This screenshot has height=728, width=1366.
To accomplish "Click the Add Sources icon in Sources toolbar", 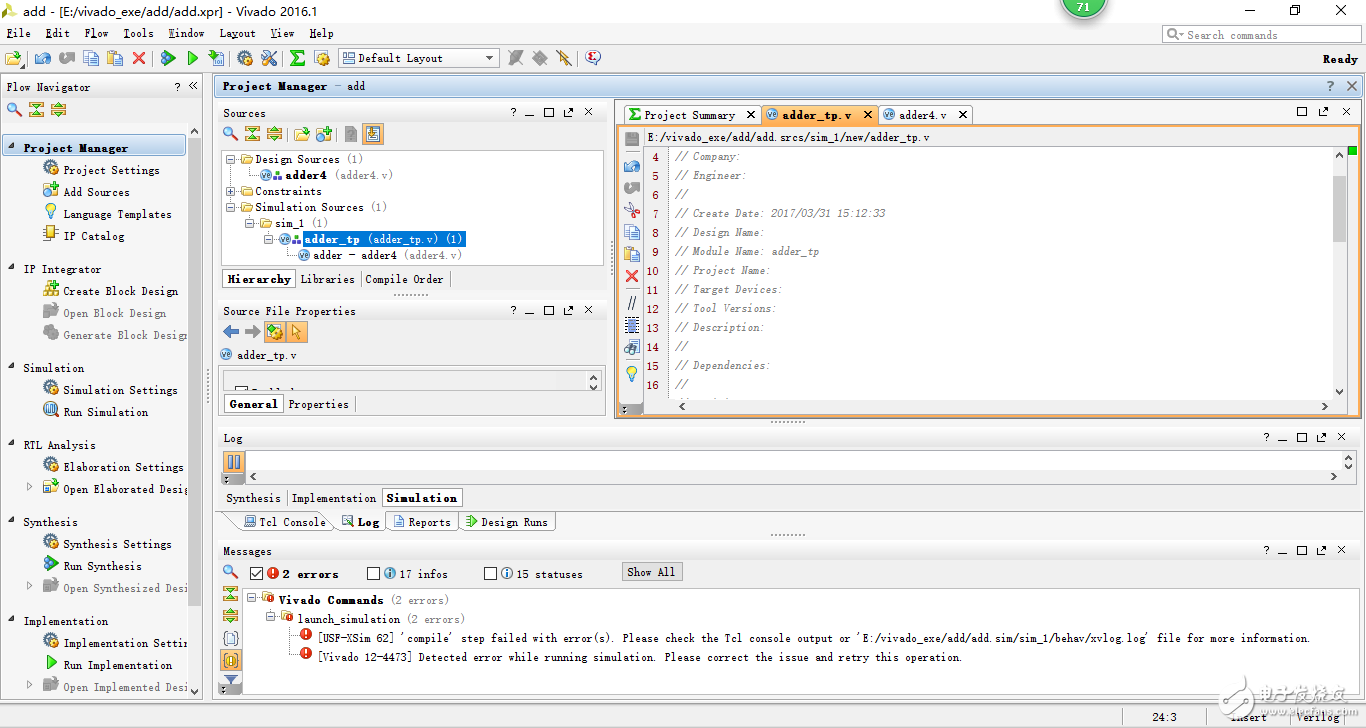I will point(323,134).
